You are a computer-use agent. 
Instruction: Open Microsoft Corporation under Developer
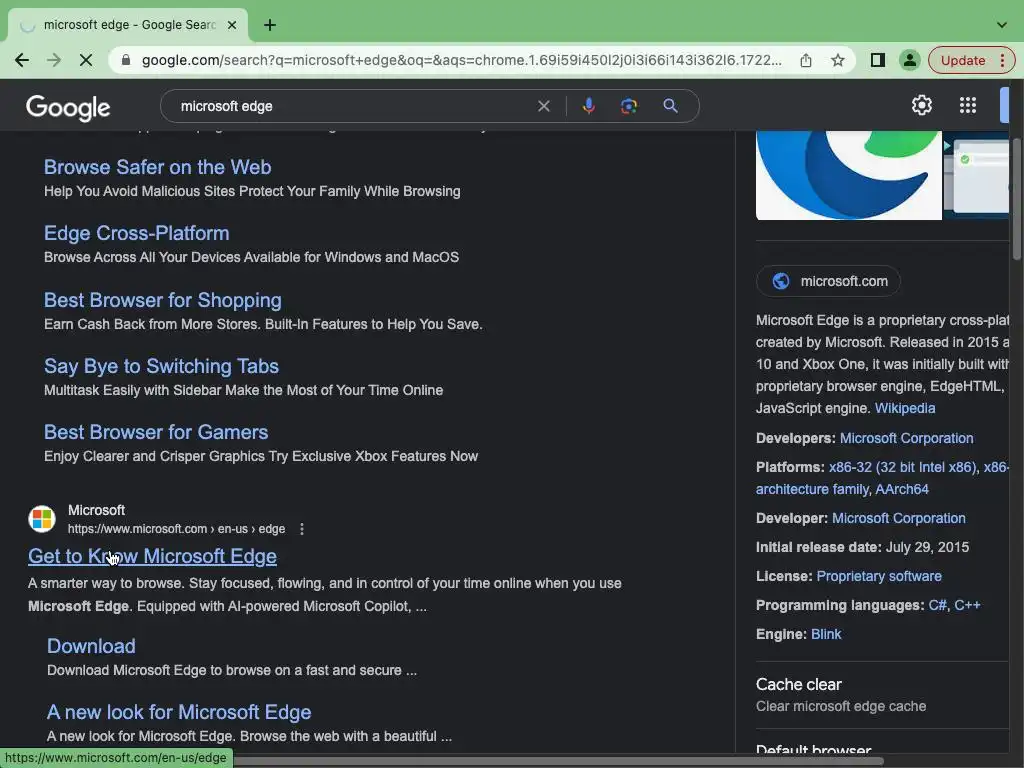click(x=899, y=518)
